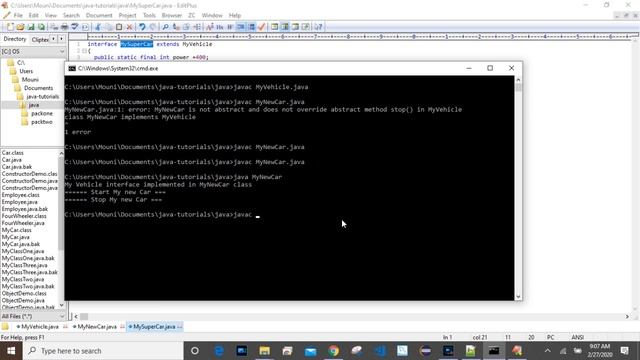Select the java-tutorials folder in tree
The height and width of the screenshot is (360, 640).
[x=42, y=97]
